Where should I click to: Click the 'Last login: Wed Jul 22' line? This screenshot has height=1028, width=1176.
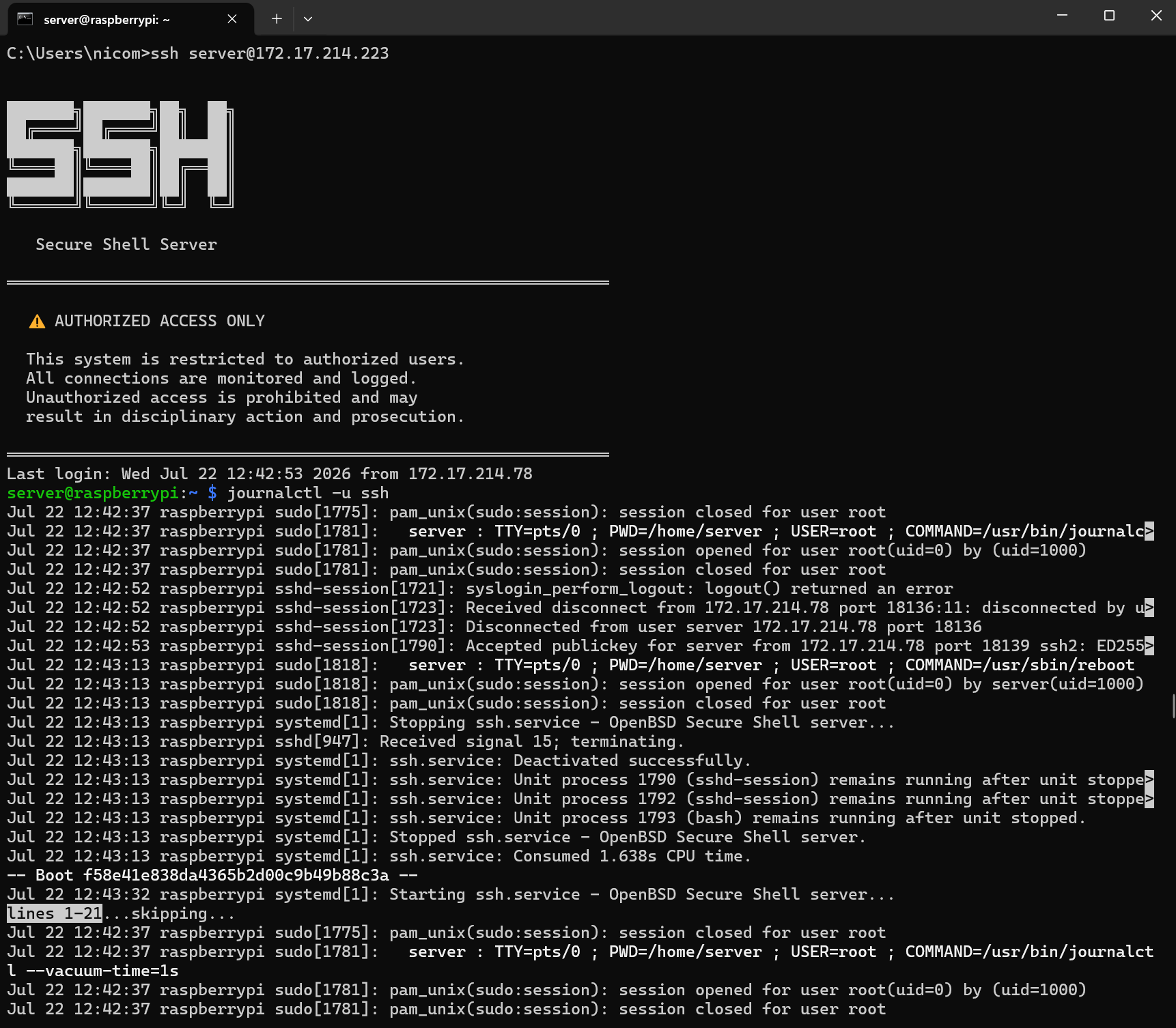coord(270,474)
